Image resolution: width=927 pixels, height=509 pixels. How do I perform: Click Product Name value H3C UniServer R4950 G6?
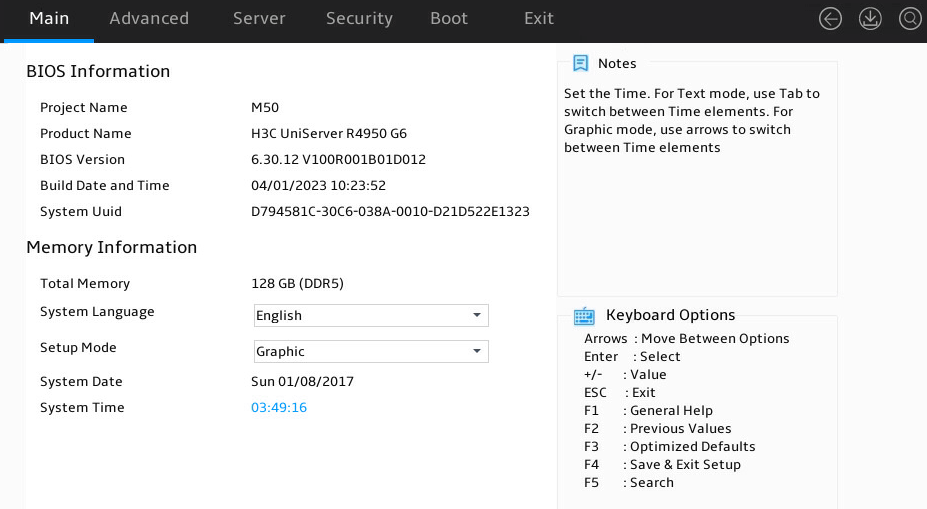[329, 134]
